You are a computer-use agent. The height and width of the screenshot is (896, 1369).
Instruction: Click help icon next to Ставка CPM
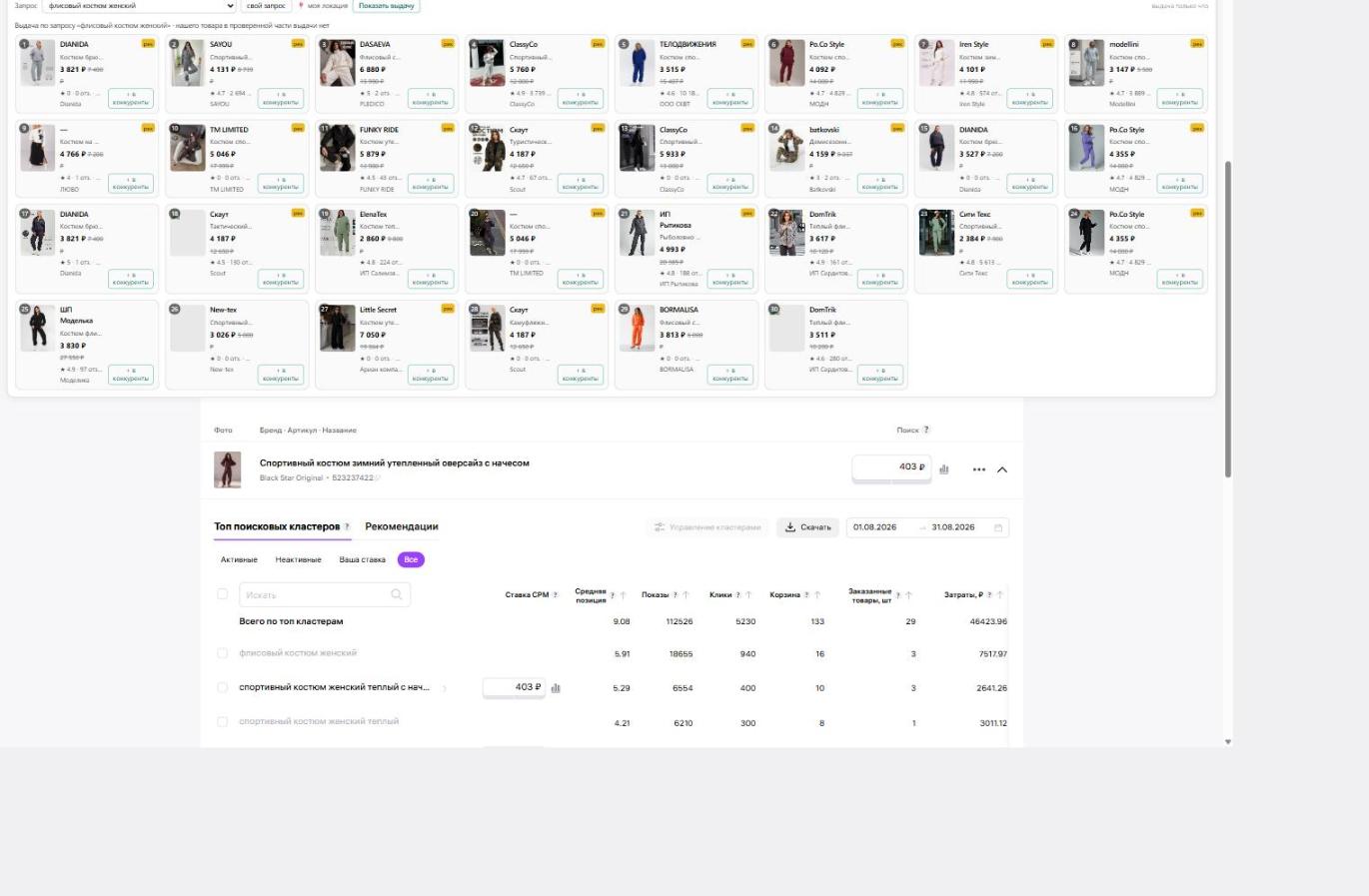click(556, 594)
